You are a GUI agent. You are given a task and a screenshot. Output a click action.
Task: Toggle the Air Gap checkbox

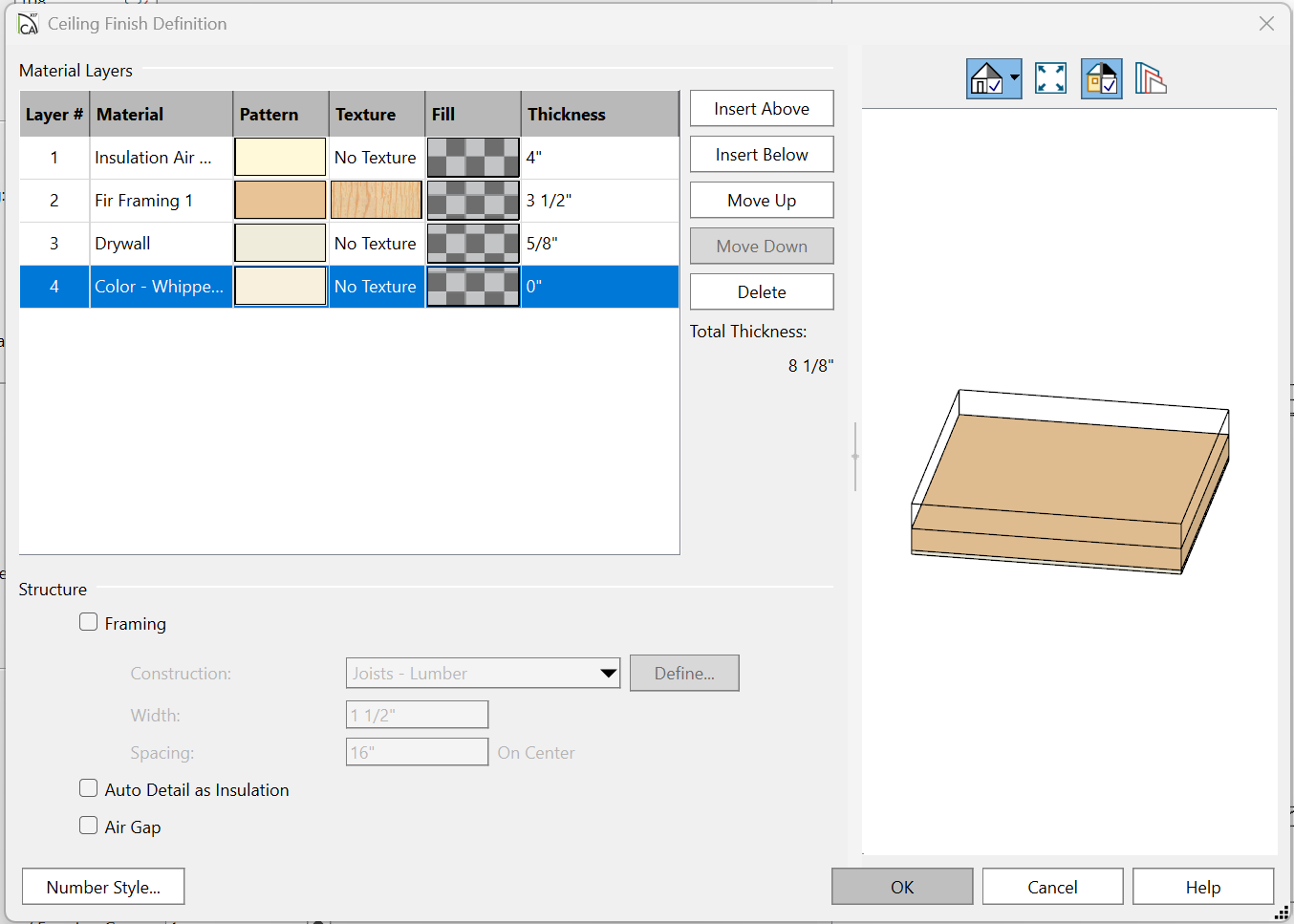(x=89, y=827)
